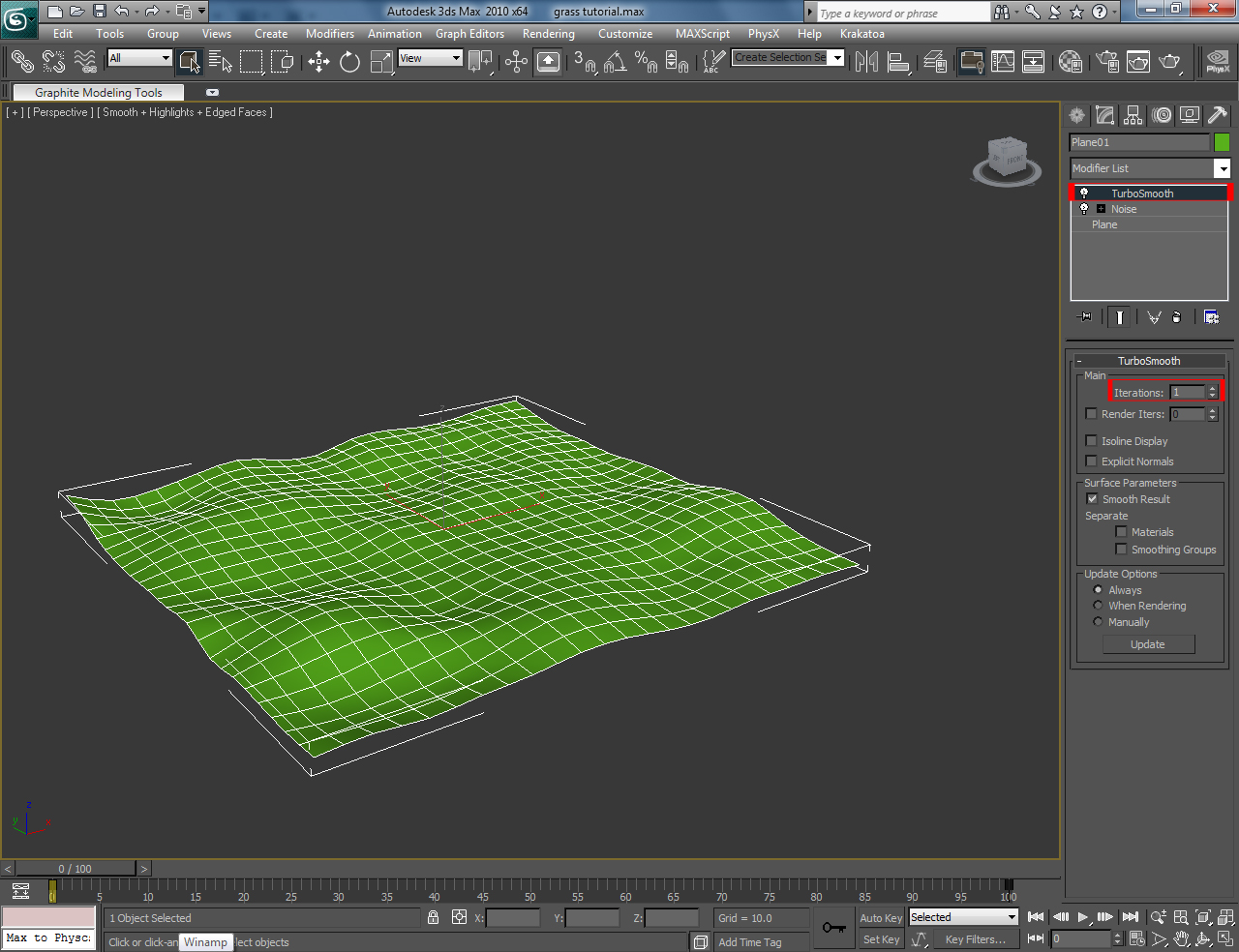
Task: Click the Pan view hand icon
Action: 1180,937
